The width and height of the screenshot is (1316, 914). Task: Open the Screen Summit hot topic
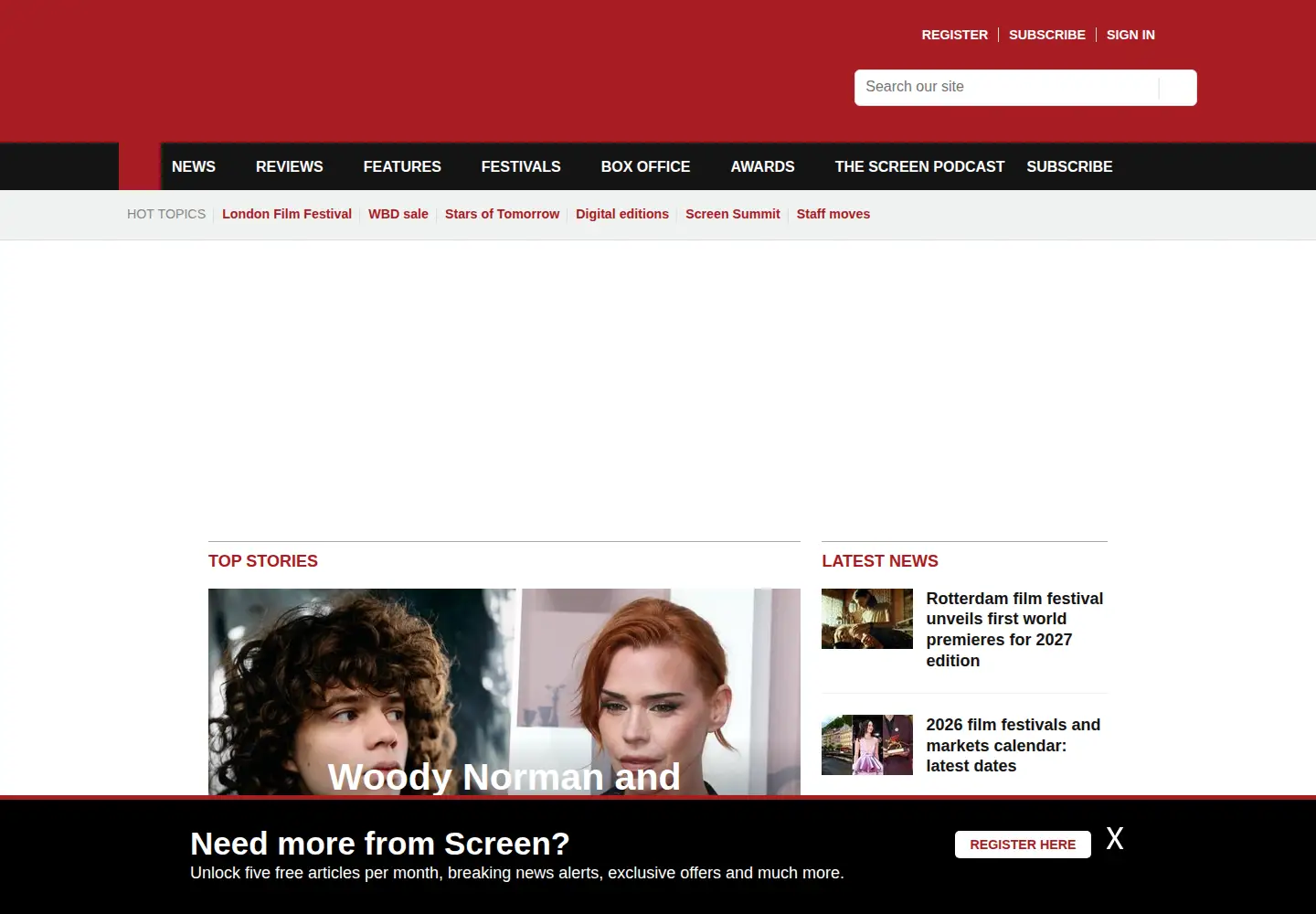[733, 214]
